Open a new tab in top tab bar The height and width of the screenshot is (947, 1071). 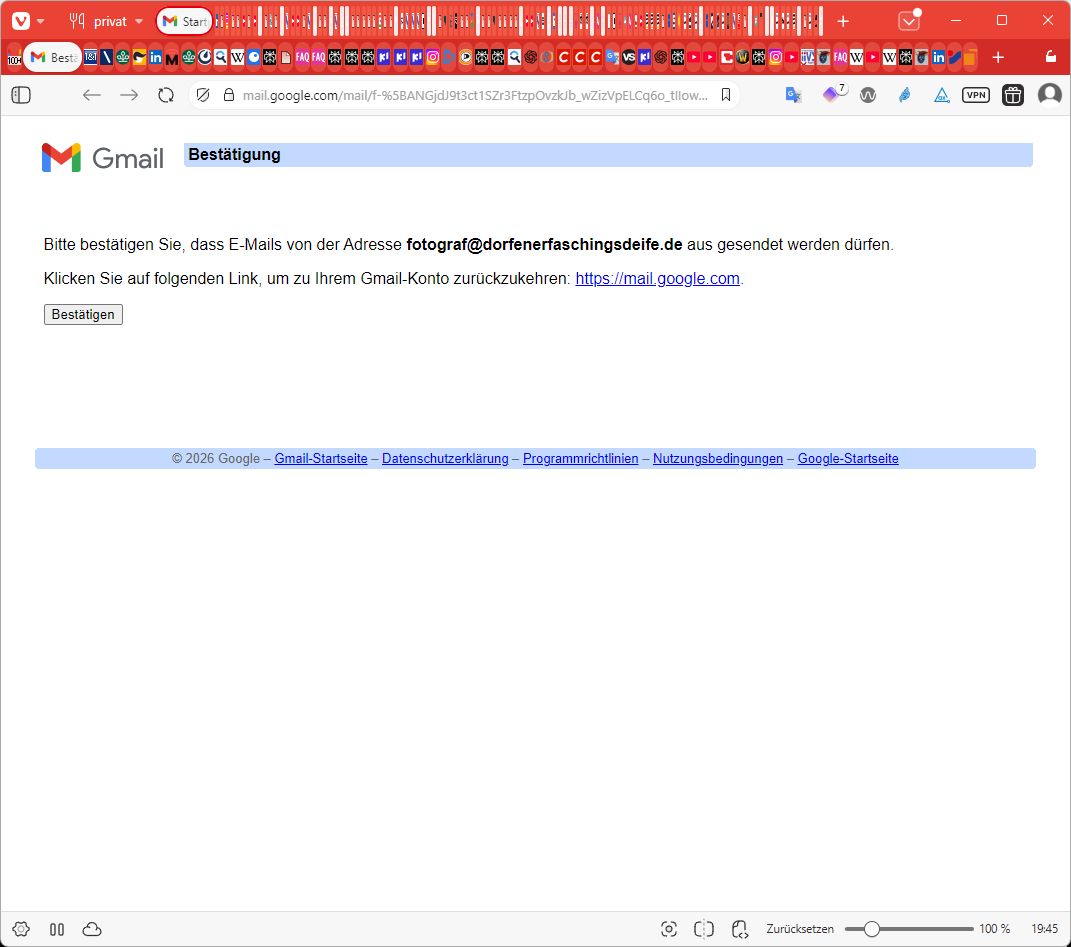pyautogui.click(x=843, y=21)
